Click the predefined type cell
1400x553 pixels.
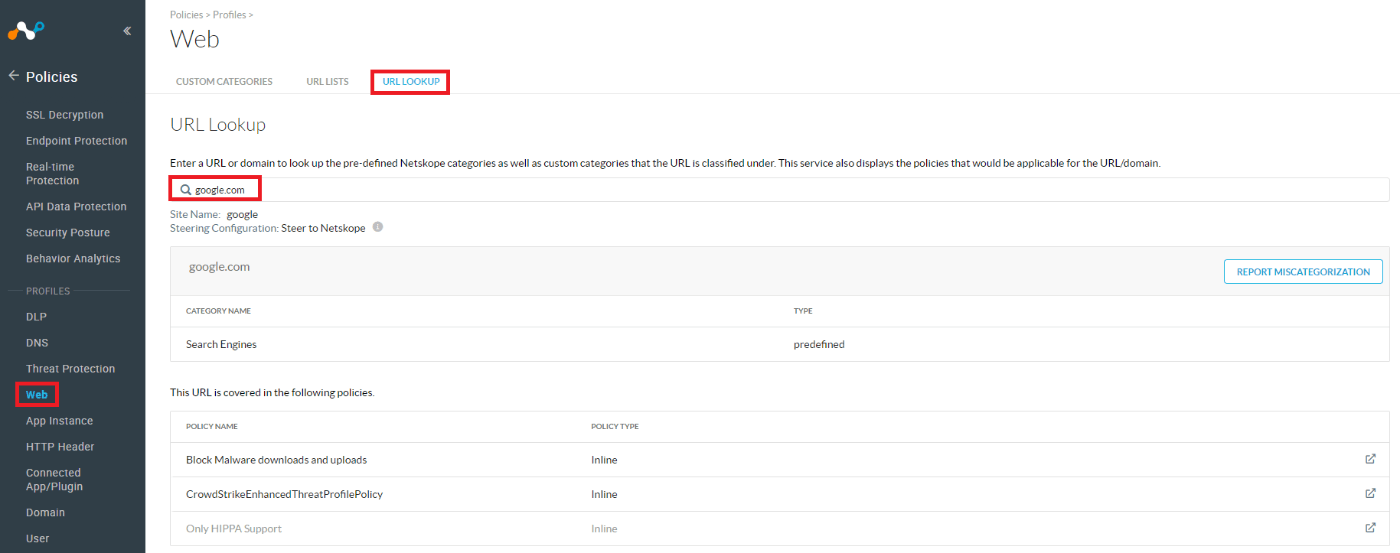(819, 344)
